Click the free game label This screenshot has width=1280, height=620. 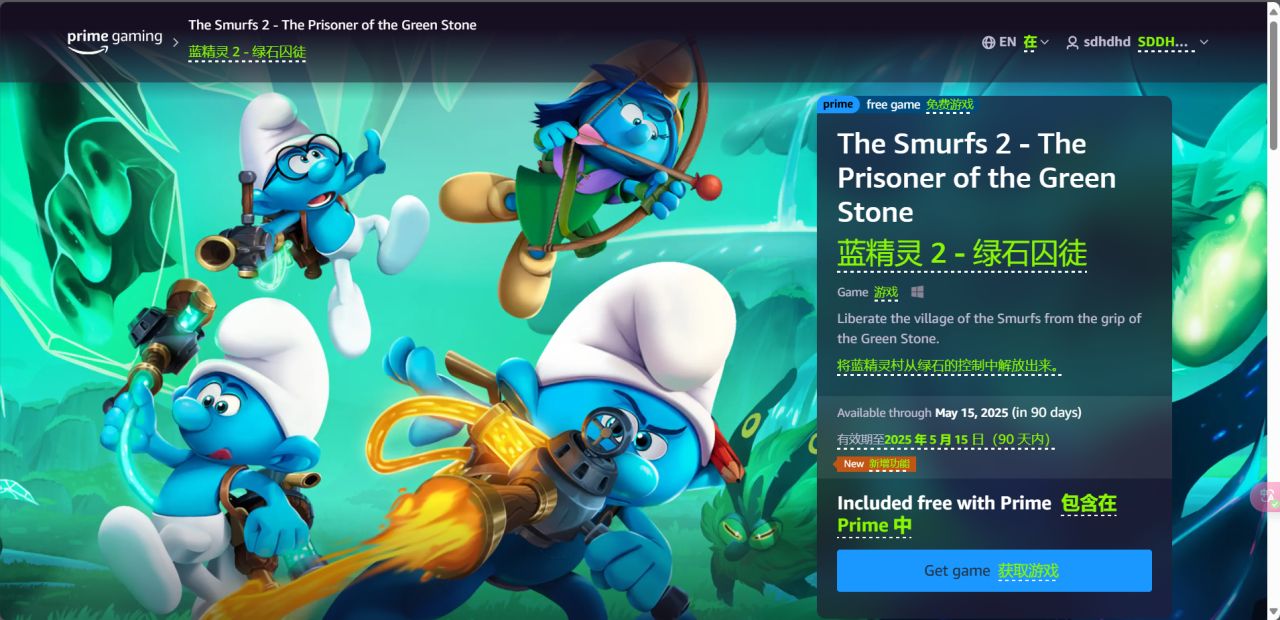893,104
